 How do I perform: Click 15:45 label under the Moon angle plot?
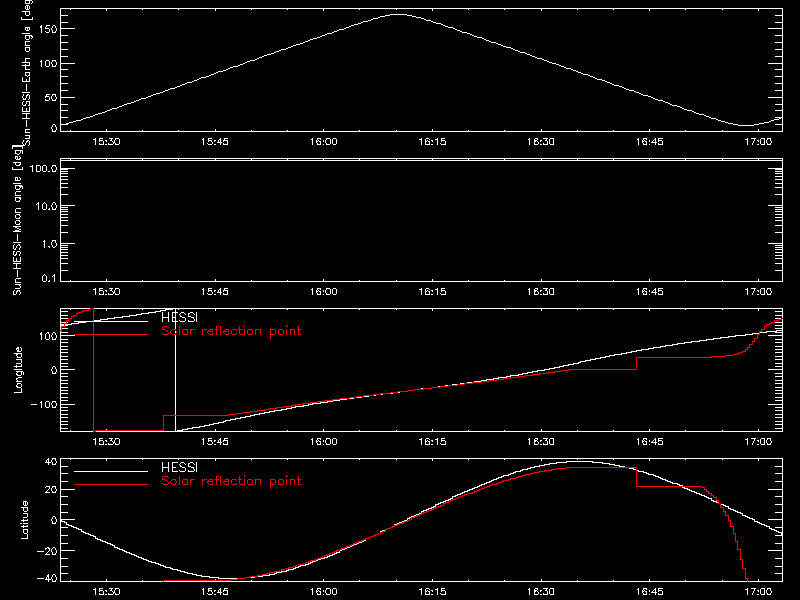215,292
